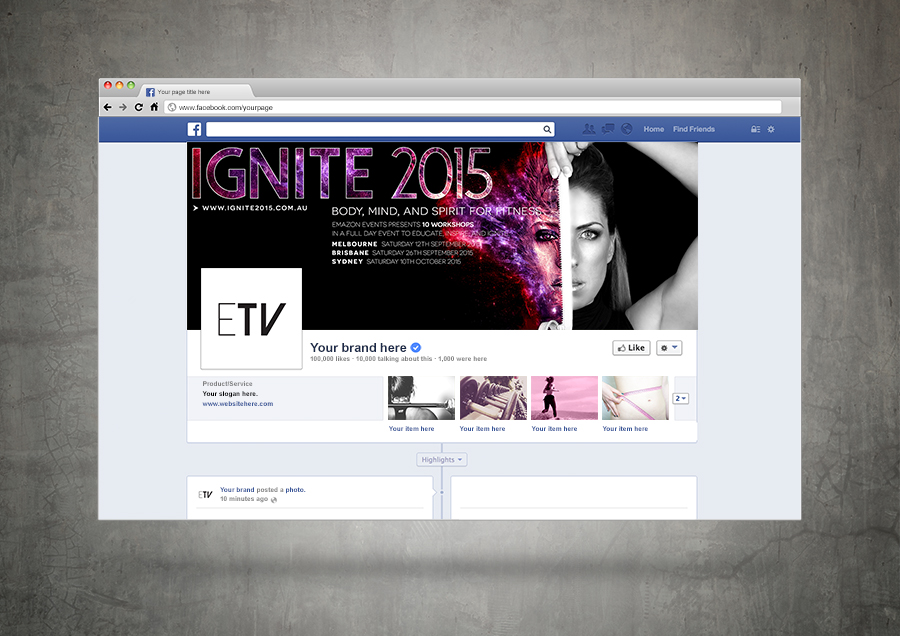Go to browser home icon
The height and width of the screenshot is (636, 900).
point(154,107)
